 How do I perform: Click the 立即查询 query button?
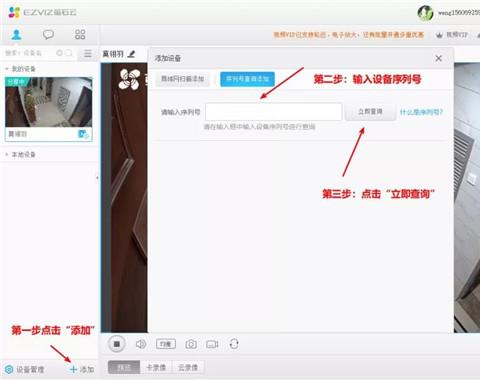pyautogui.click(x=370, y=112)
